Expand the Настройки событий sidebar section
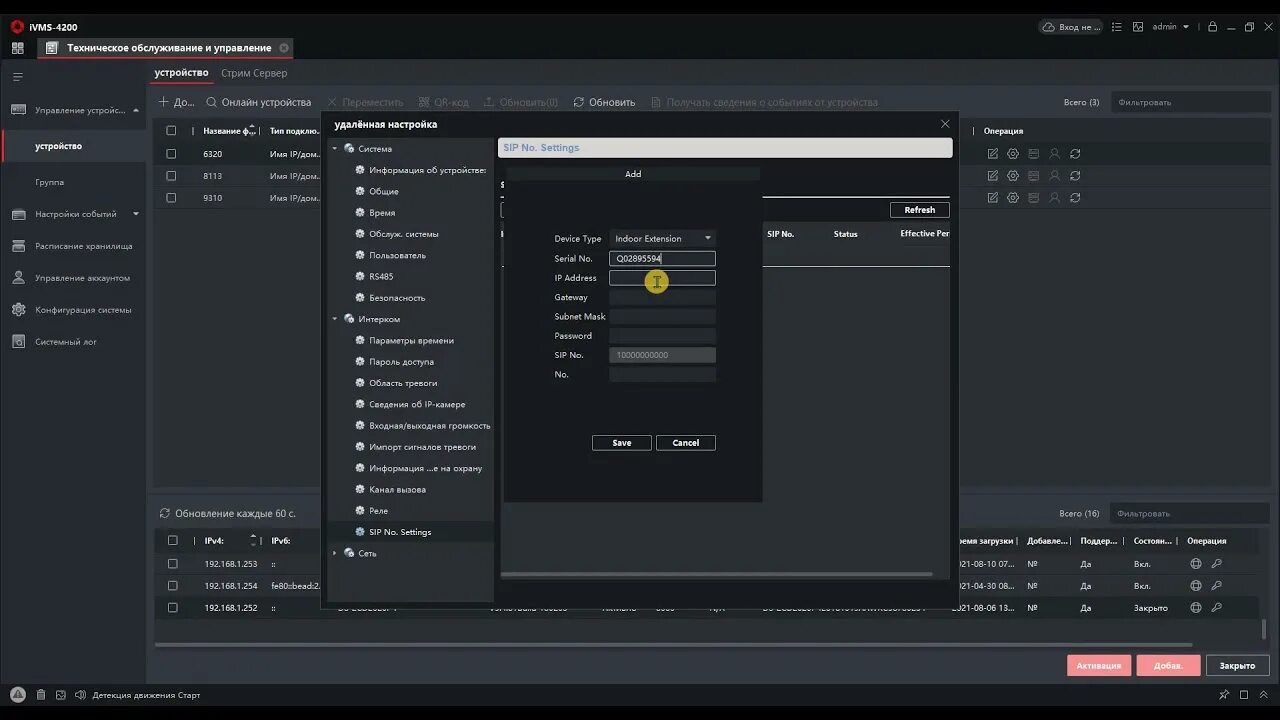Screen dimensions: 1280x720 click(x=136, y=214)
